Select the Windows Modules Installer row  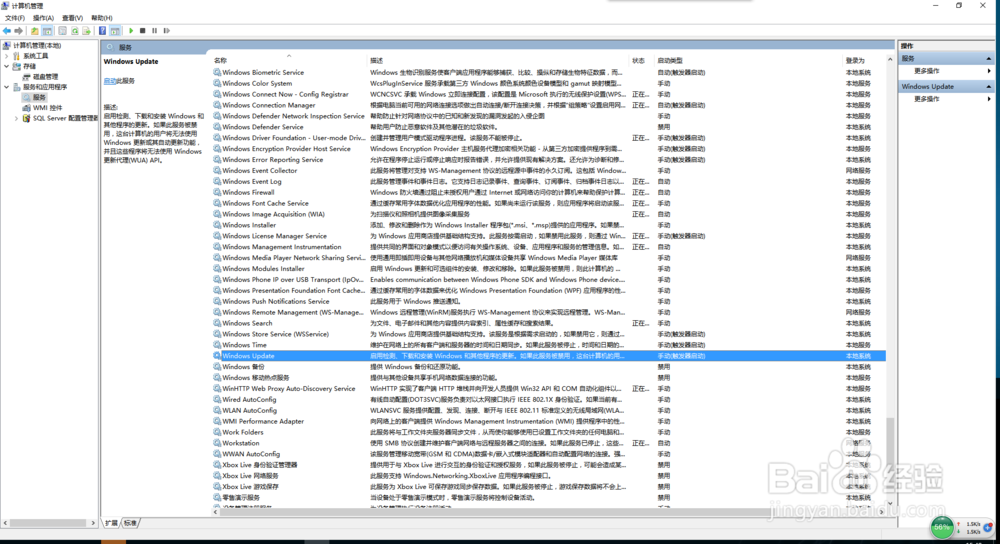click(549, 268)
